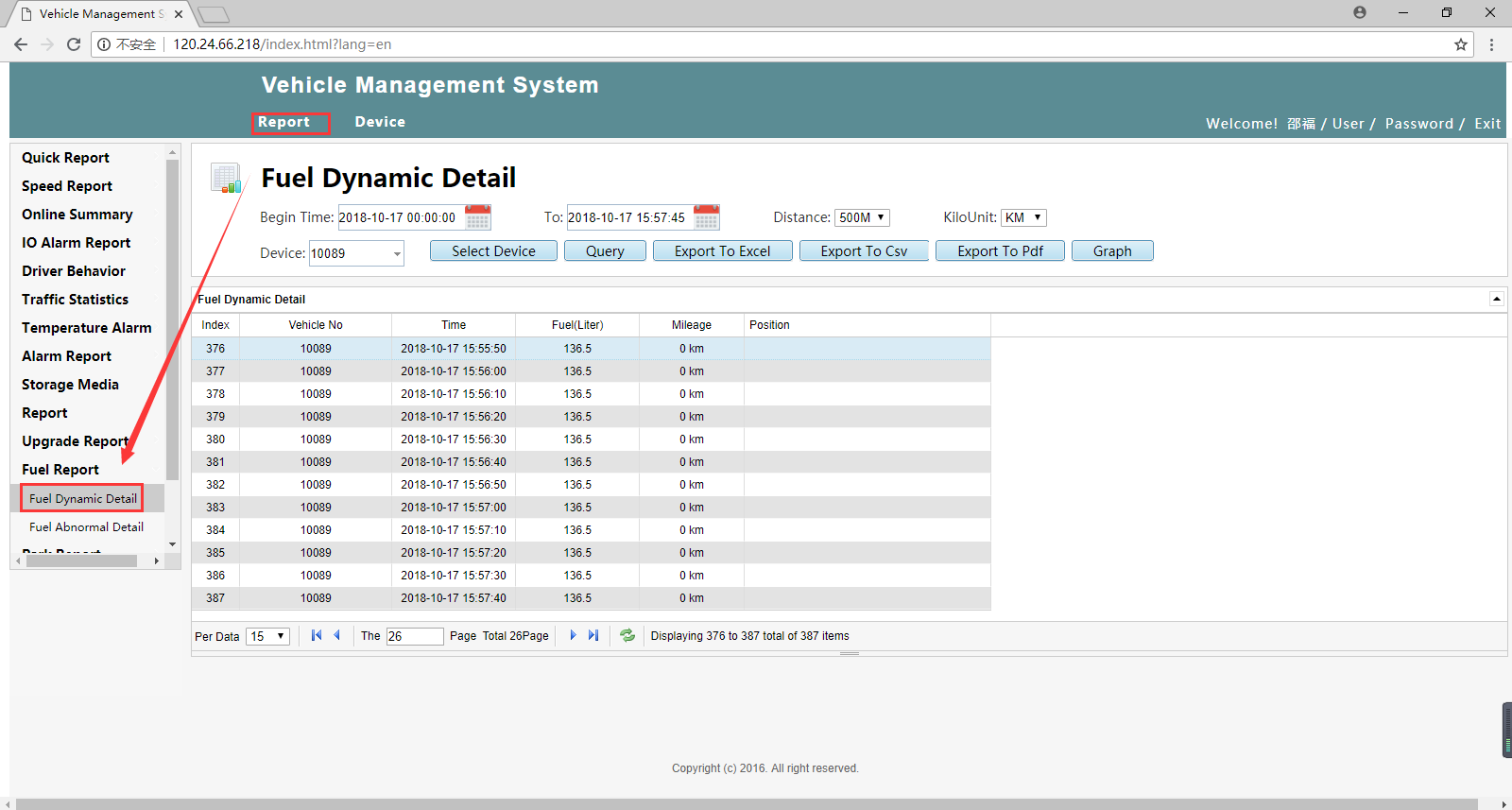The width and height of the screenshot is (1512, 810).
Task: Go to first page of results
Action: coord(317,635)
